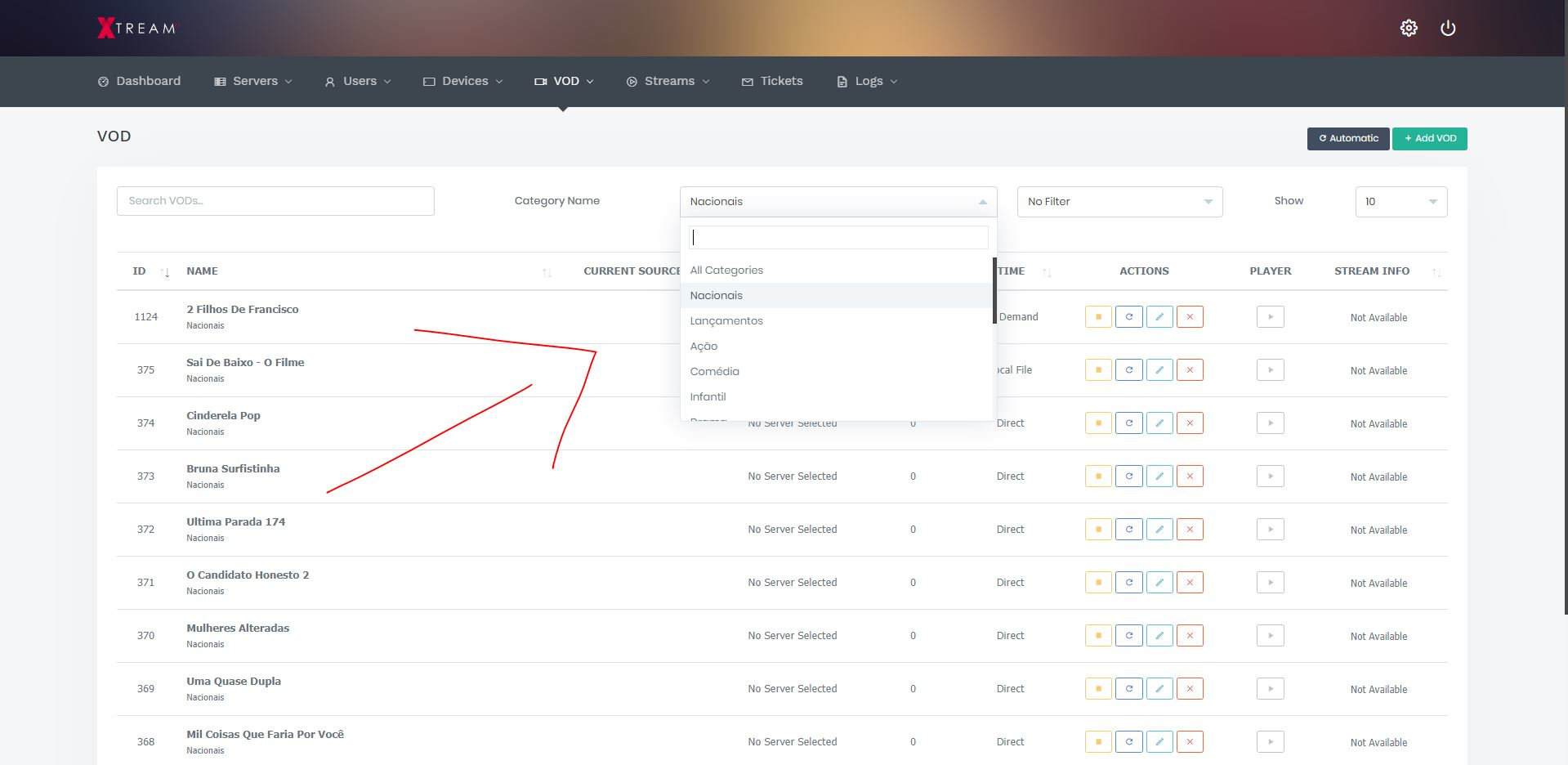The height and width of the screenshot is (765, 1568).
Task: Open the Tickets page
Action: coord(772,81)
